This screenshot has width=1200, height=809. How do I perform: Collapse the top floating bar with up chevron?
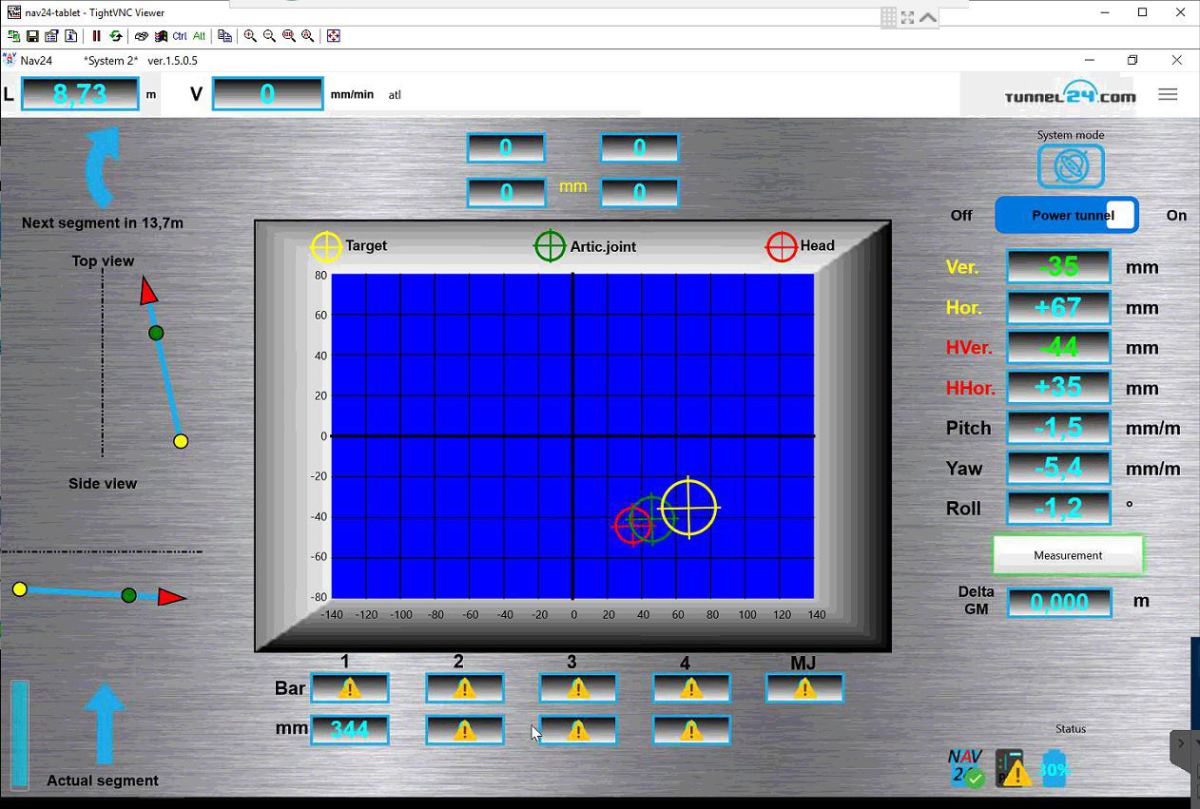[x=928, y=17]
